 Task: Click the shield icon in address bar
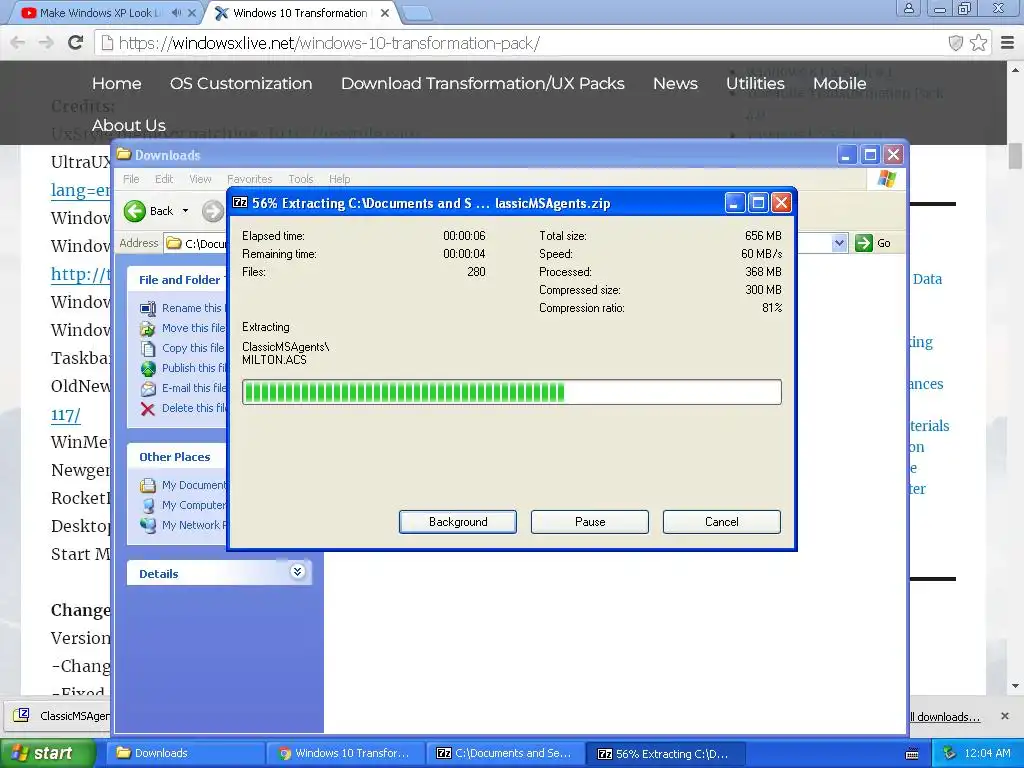click(x=955, y=43)
